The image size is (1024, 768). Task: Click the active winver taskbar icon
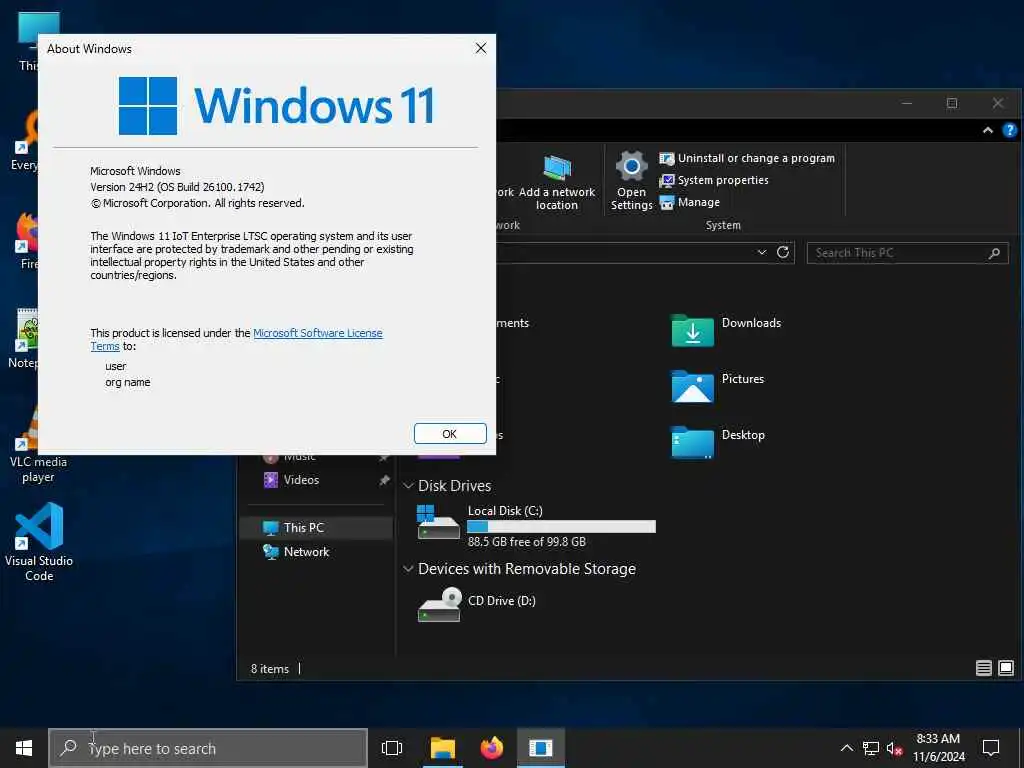point(541,748)
